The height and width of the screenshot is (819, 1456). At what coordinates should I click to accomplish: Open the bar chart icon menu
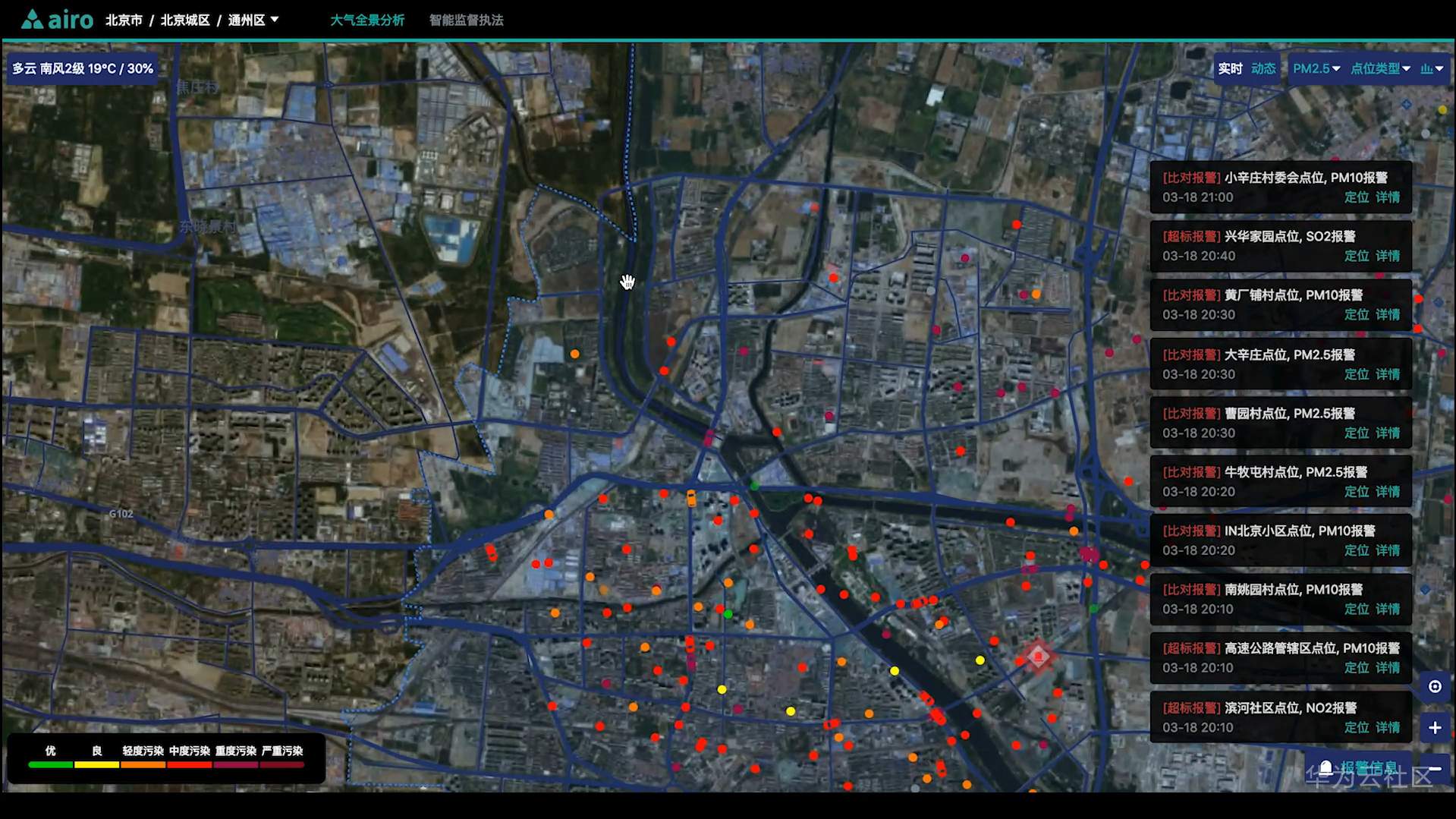point(1432,68)
